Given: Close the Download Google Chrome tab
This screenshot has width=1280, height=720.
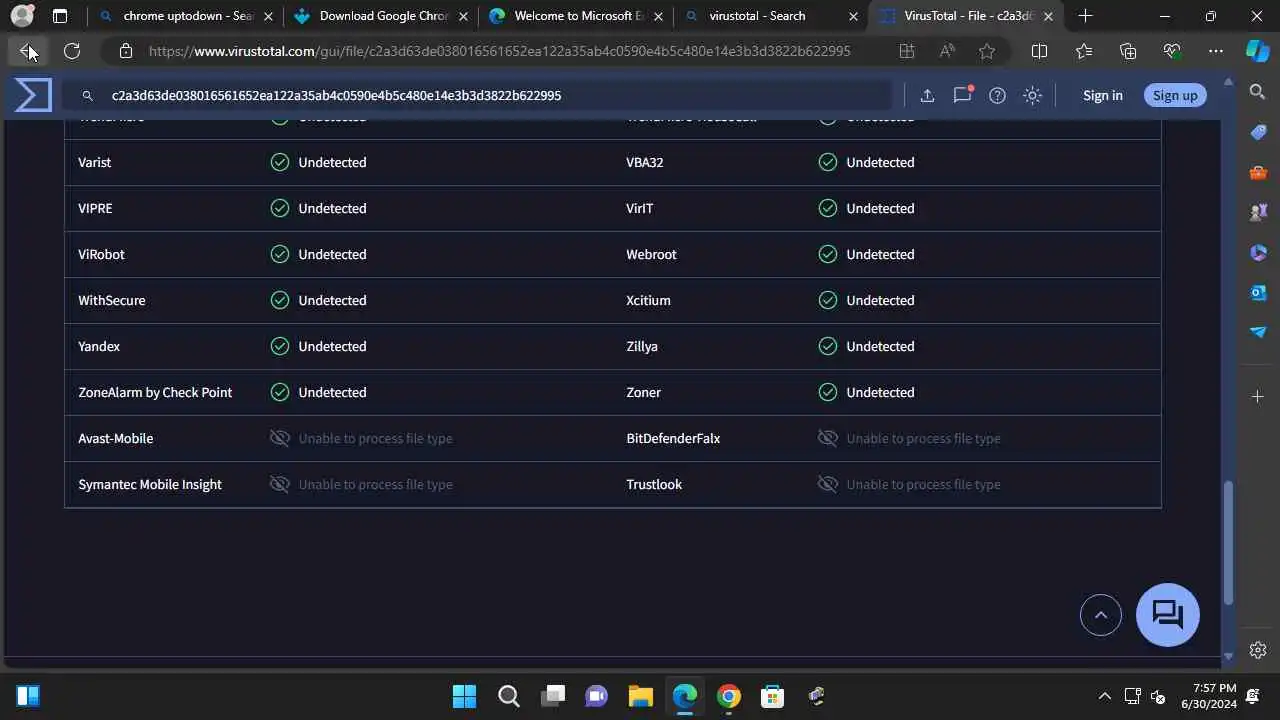Looking at the screenshot, I should tap(463, 16).
